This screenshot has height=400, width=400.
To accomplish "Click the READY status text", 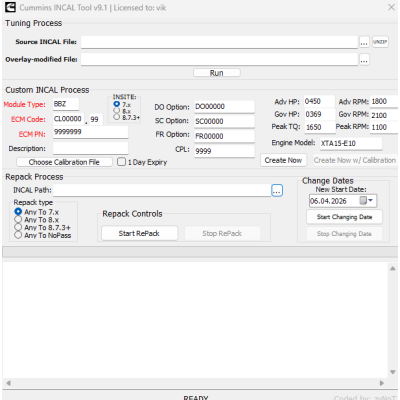I will tap(196, 398).
